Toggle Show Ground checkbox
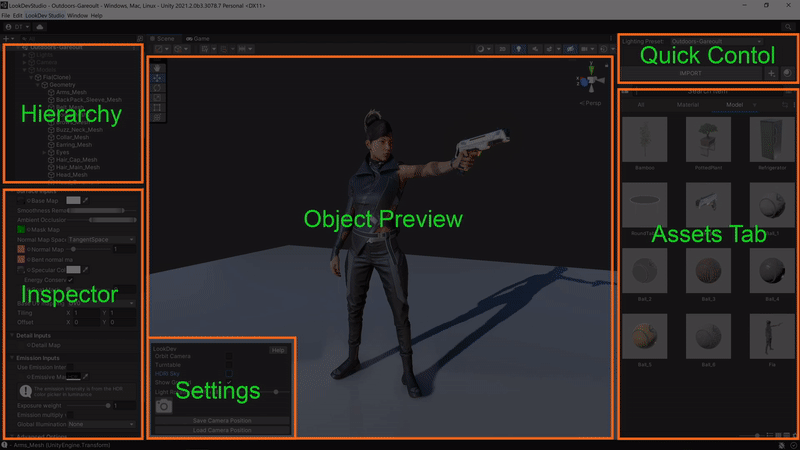800x450 pixels. pos(229,382)
